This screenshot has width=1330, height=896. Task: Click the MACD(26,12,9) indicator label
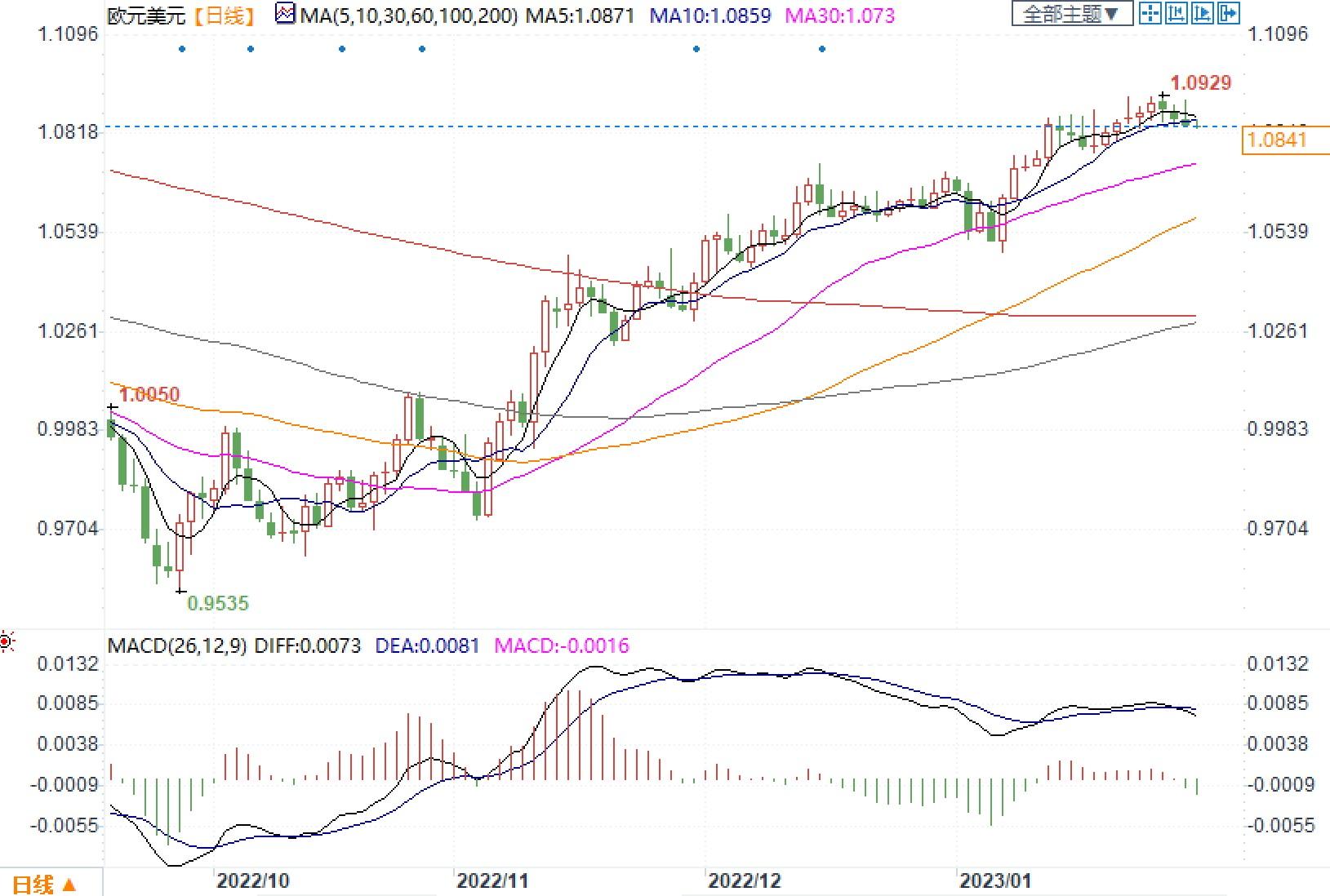[x=178, y=645]
